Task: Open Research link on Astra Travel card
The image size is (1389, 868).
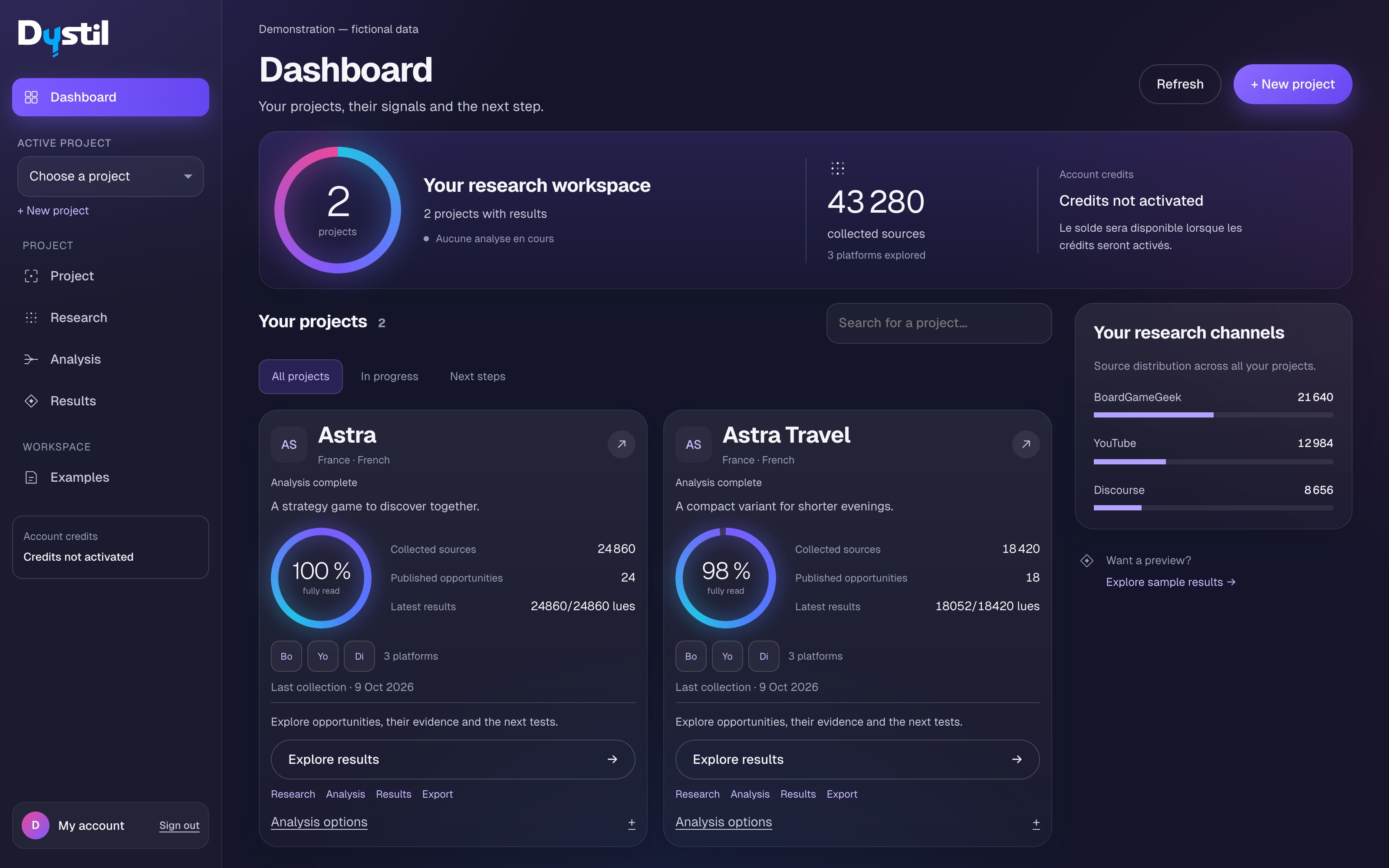Action: pos(698,794)
